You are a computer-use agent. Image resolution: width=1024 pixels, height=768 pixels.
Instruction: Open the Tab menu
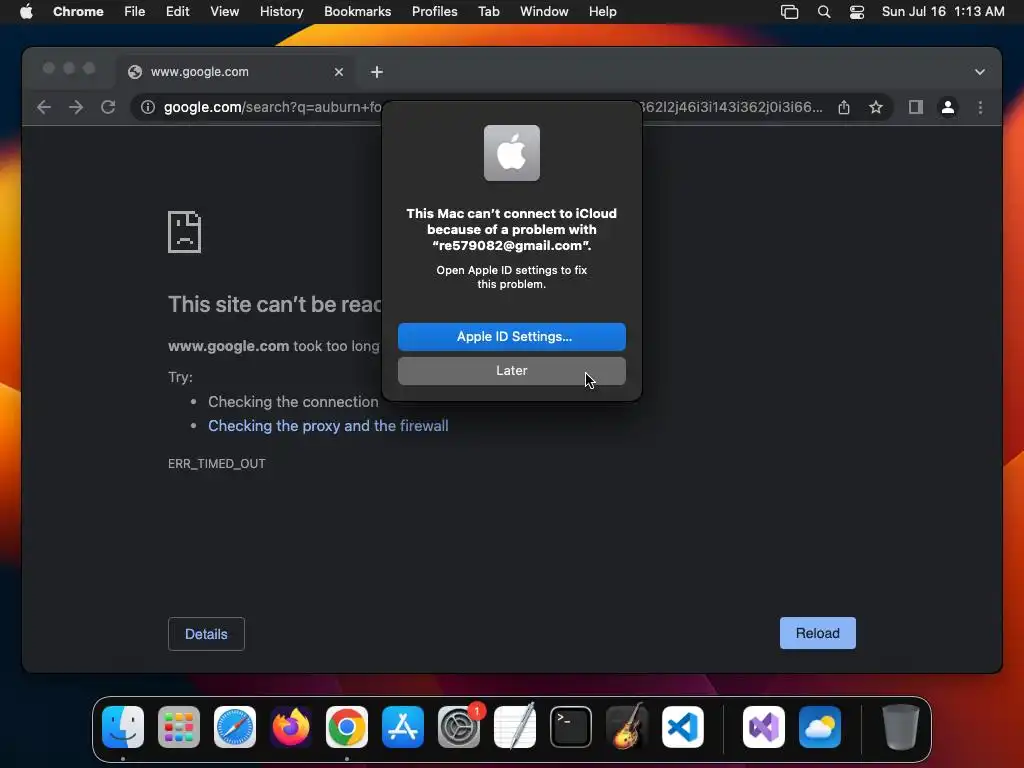point(488,12)
